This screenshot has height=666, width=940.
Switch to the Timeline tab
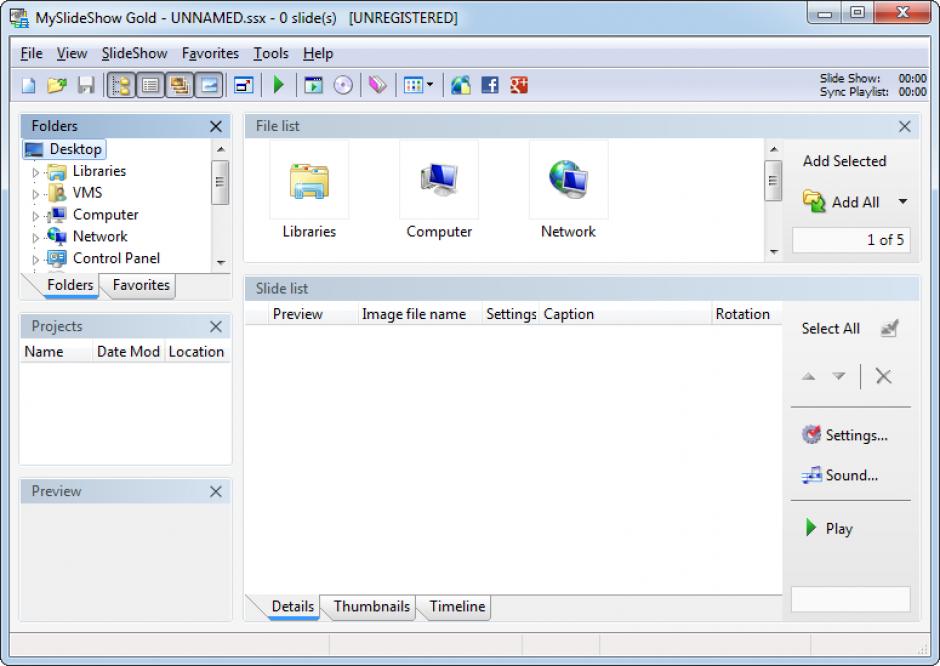point(457,607)
